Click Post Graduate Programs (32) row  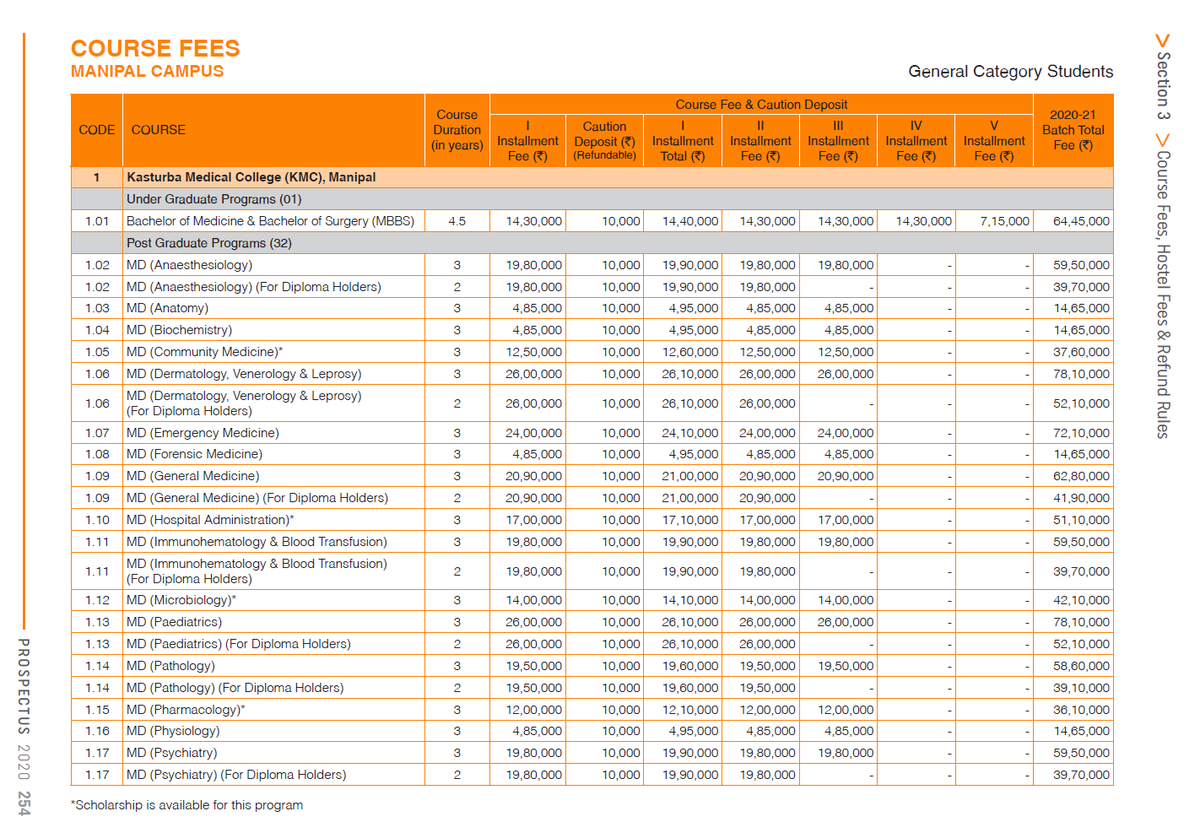pyautogui.click(x=592, y=243)
